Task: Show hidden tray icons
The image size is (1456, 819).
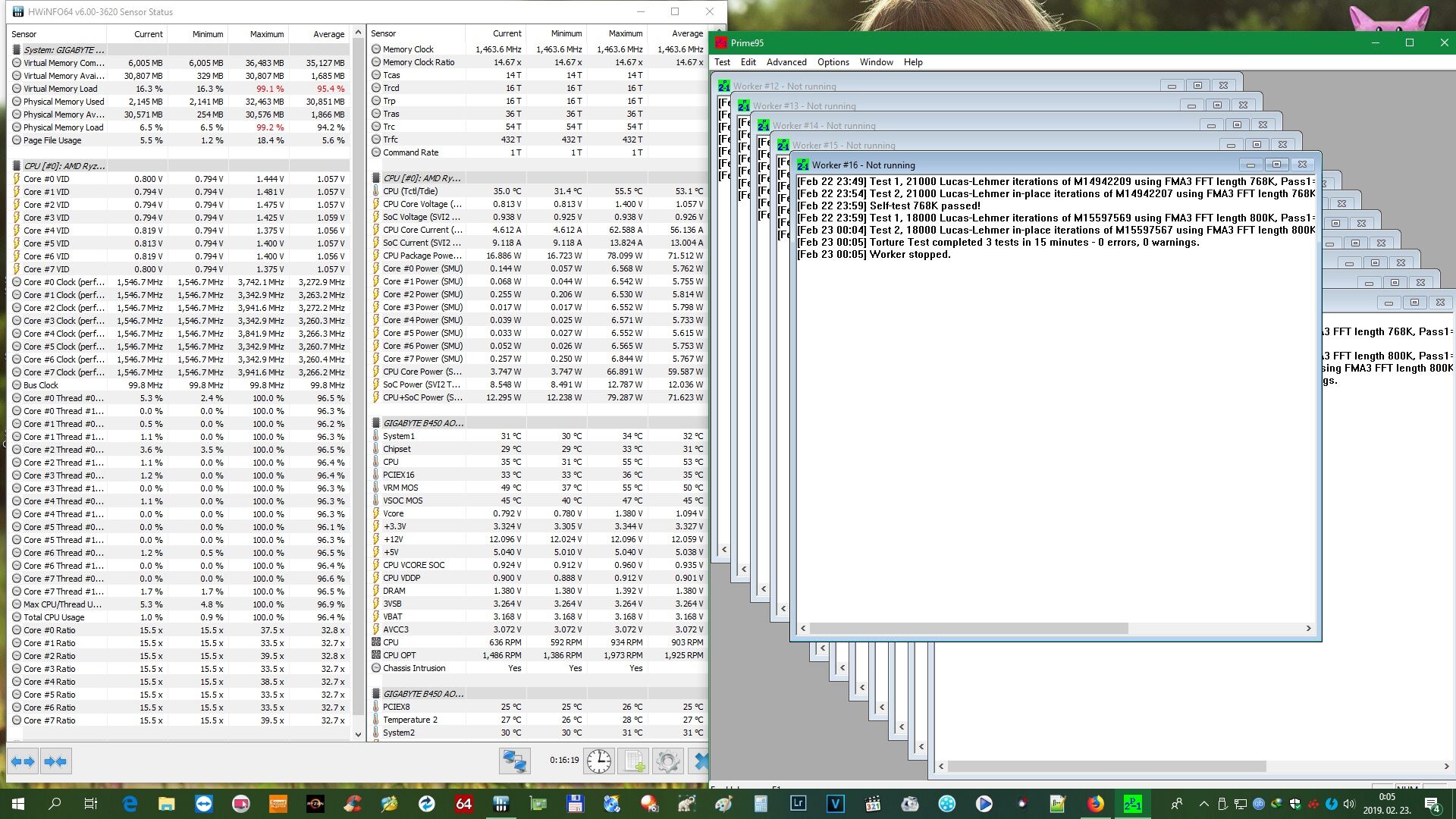Action: [1203, 804]
